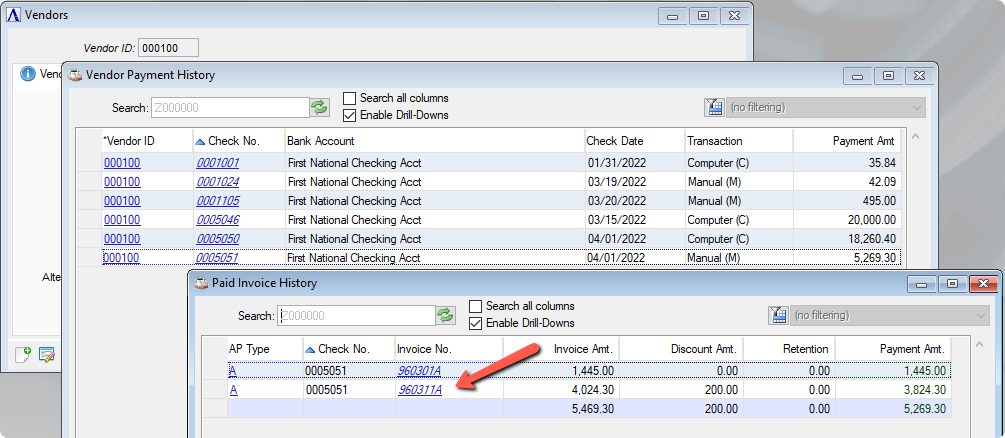Viewport: 1005px width, 438px height.
Task: Click Vendor Payment History title bar icon
Action: pyautogui.click(x=76, y=75)
